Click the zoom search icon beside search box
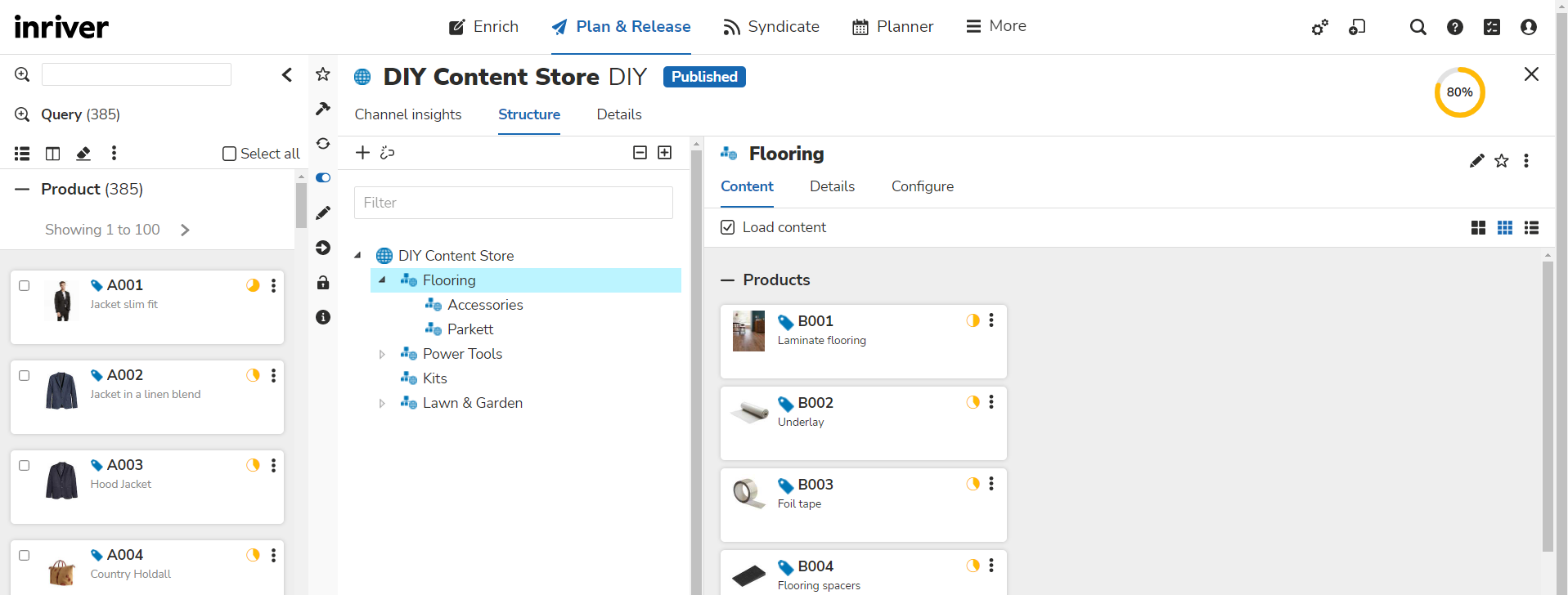Screen dimensions: 1568x595 22,74
